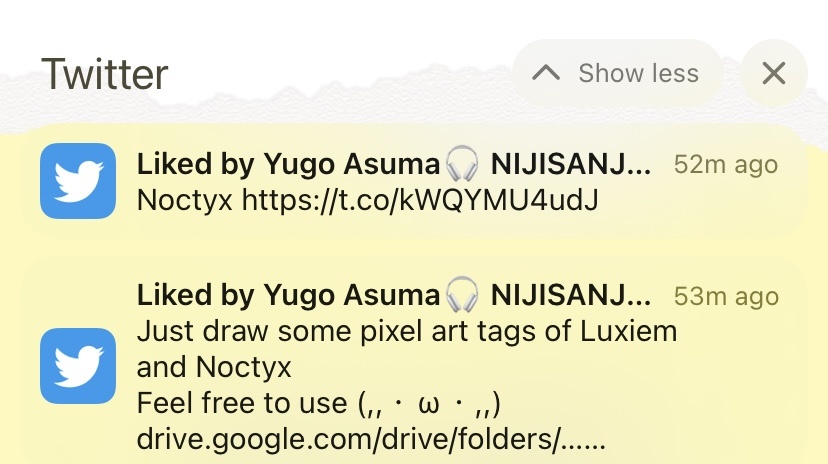Click the 53m ago timestamp
The height and width of the screenshot is (464, 828).
point(726,296)
